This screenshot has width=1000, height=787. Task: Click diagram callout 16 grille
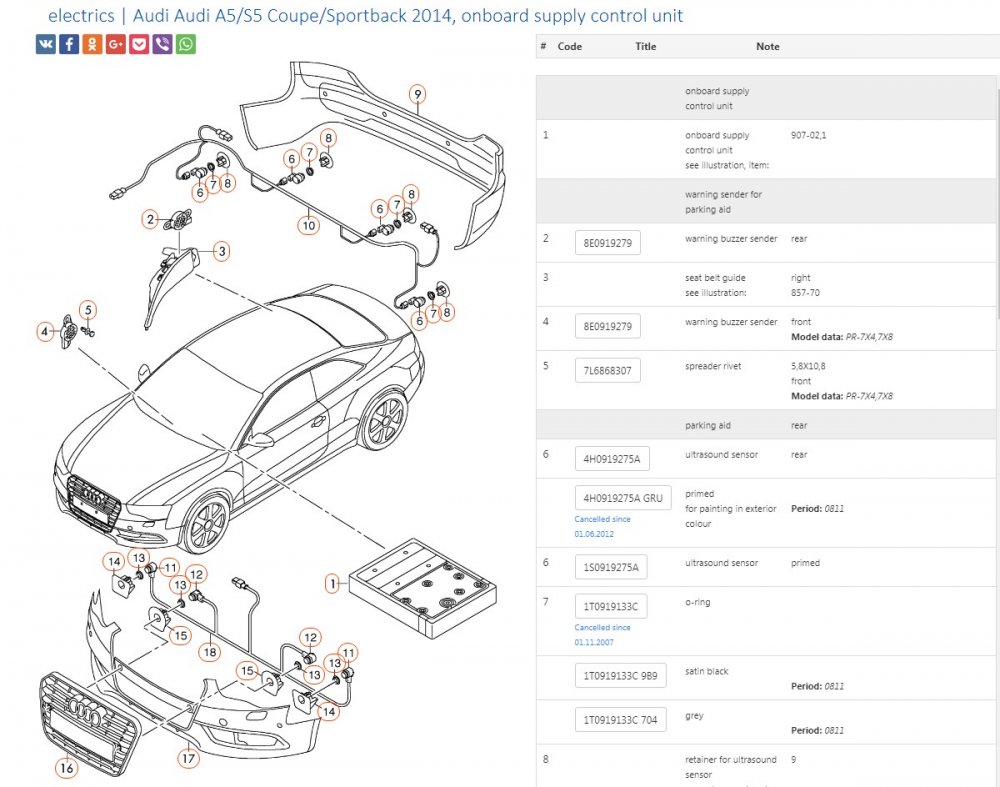[x=67, y=768]
